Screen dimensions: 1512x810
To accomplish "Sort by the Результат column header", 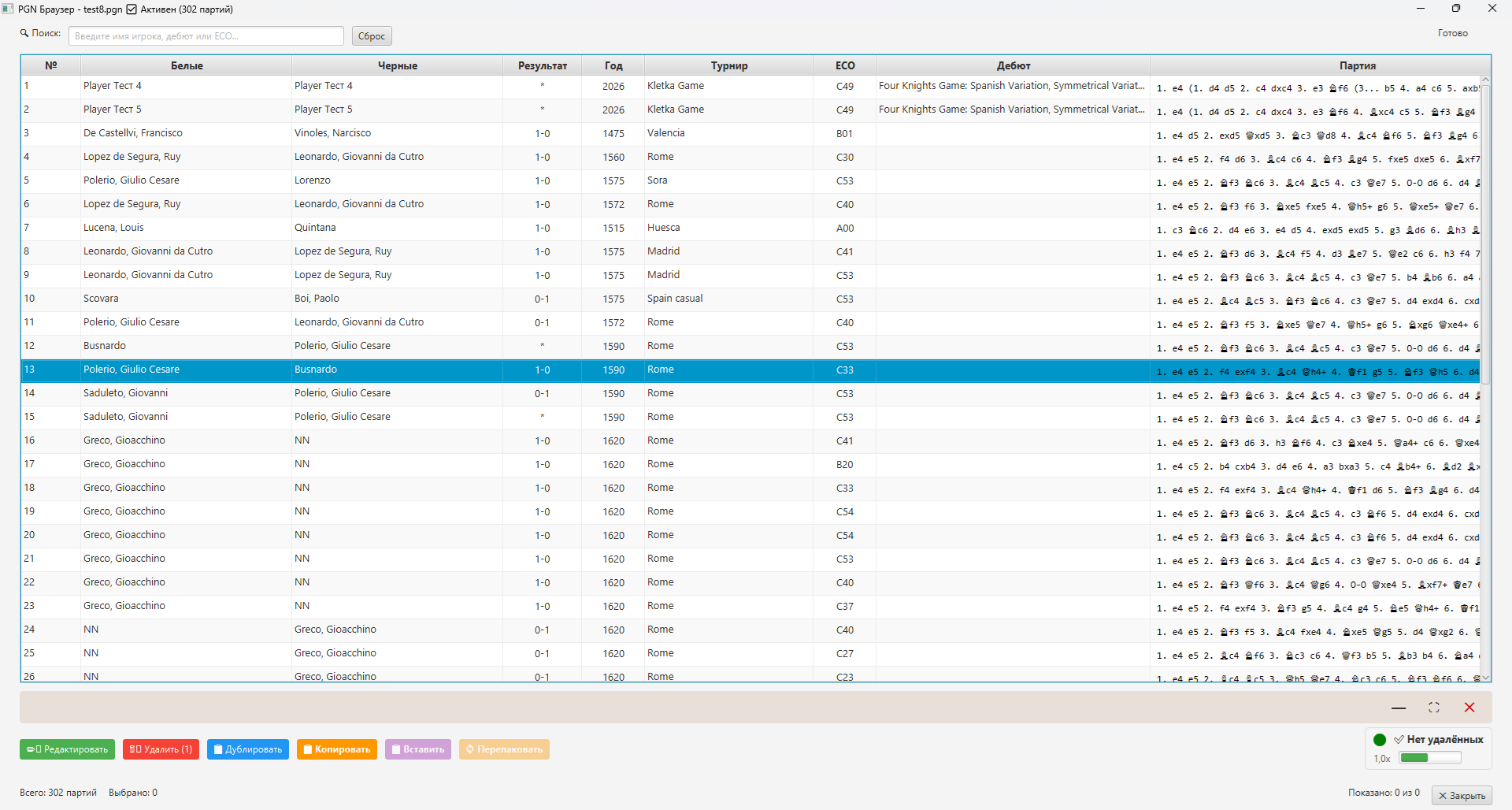I will pos(543,65).
